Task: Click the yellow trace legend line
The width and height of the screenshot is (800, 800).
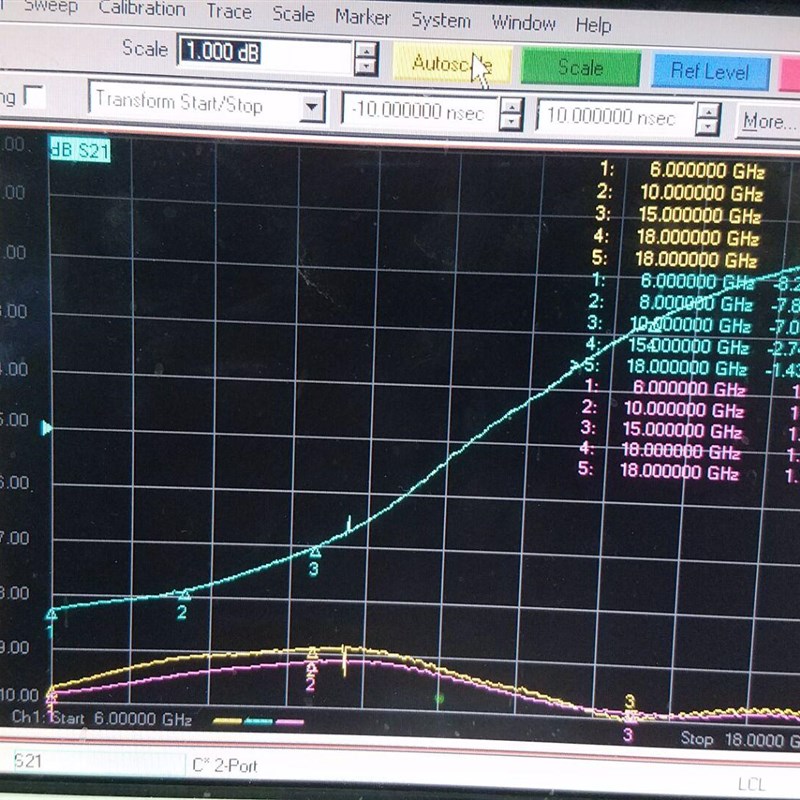Action: [x=227, y=721]
